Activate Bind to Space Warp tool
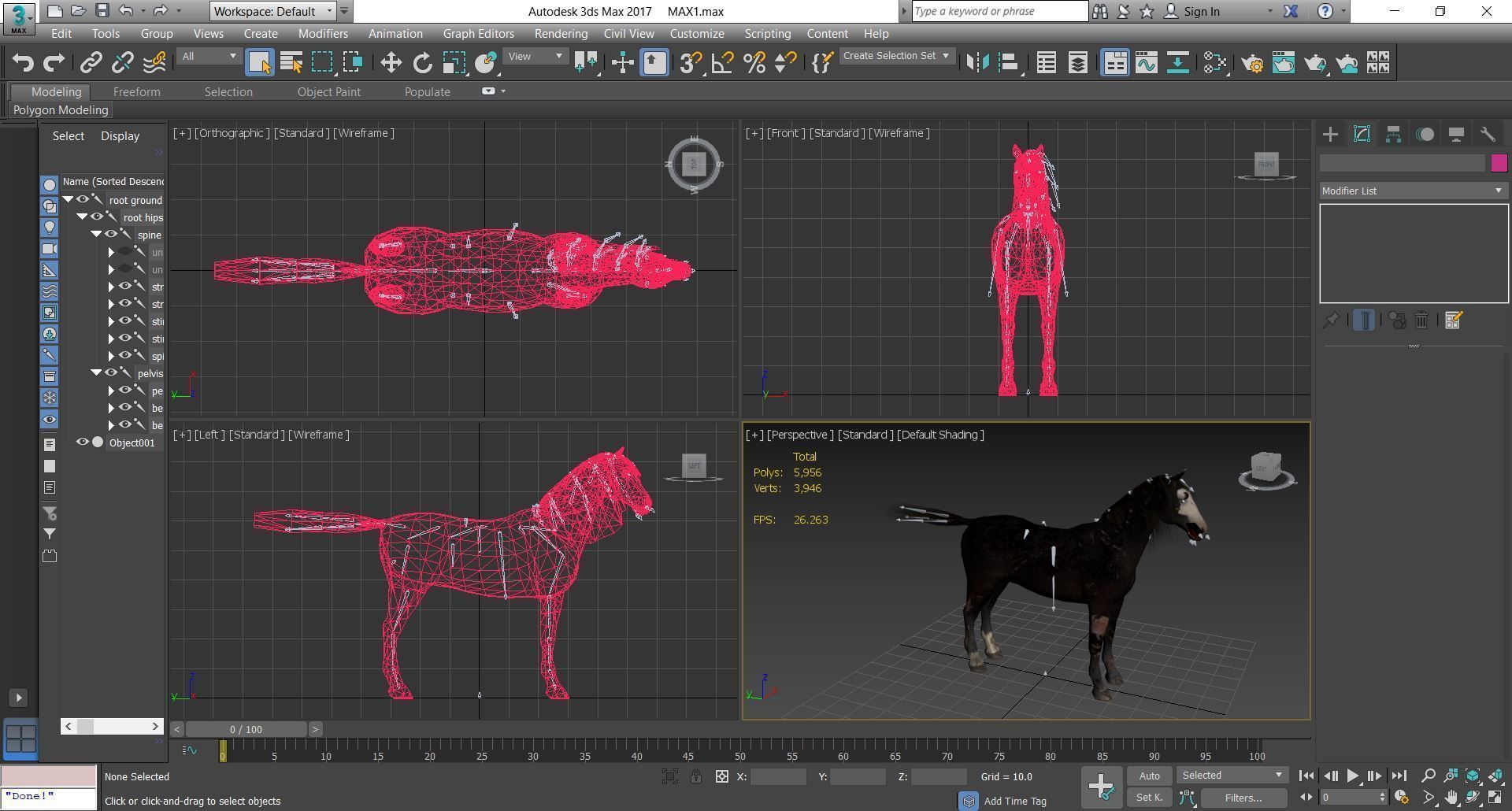The image size is (1512, 811). (154, 63)
